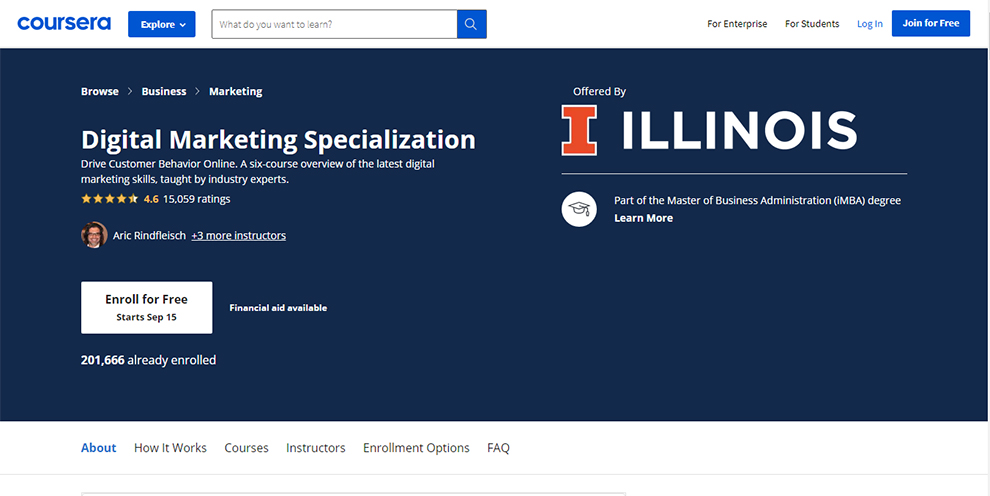Focus the 'What do you want to learn?' search box
This screenshot has height=496, width=990.
pos(334,24)
